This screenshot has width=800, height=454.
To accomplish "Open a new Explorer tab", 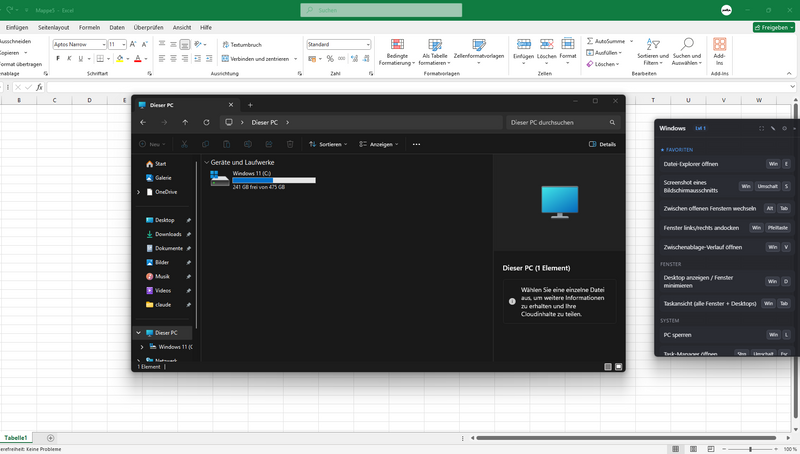I will pos(250,105).
